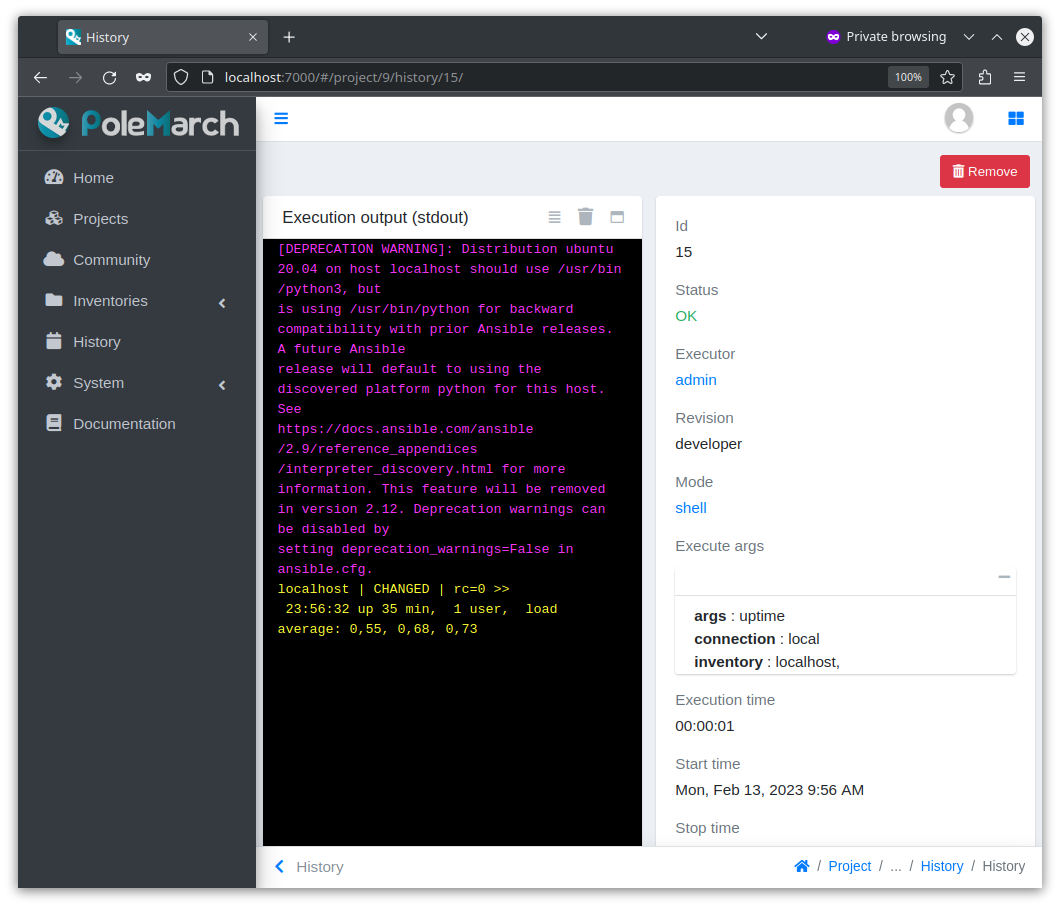This screenshot has height=908, width=1060.
Task: Bookmark this page with star icon
Action: (x=947, y=77)
